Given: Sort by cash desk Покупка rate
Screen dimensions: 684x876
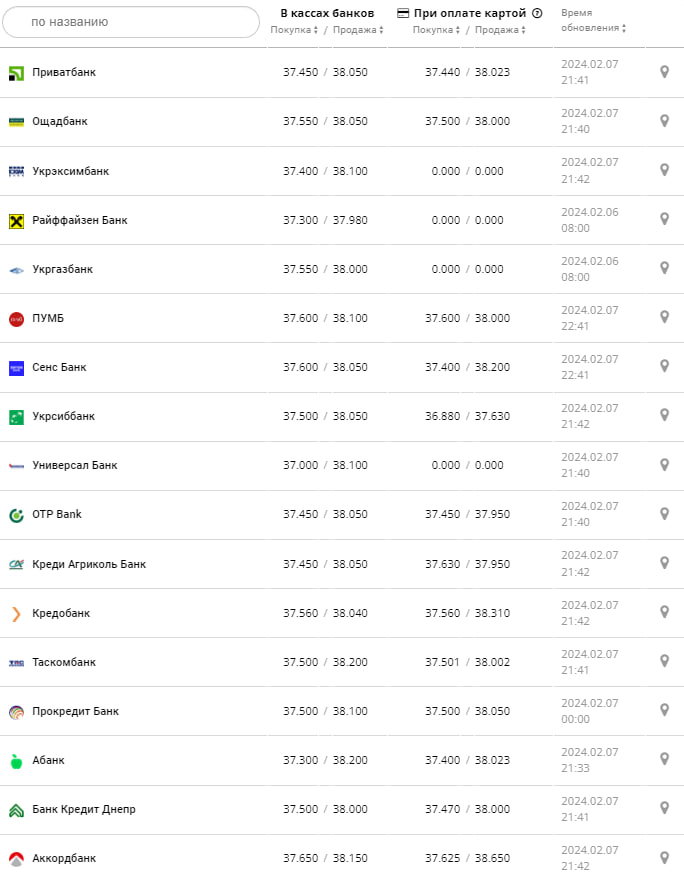Looking at the screenshot, I should coord(294,30).
